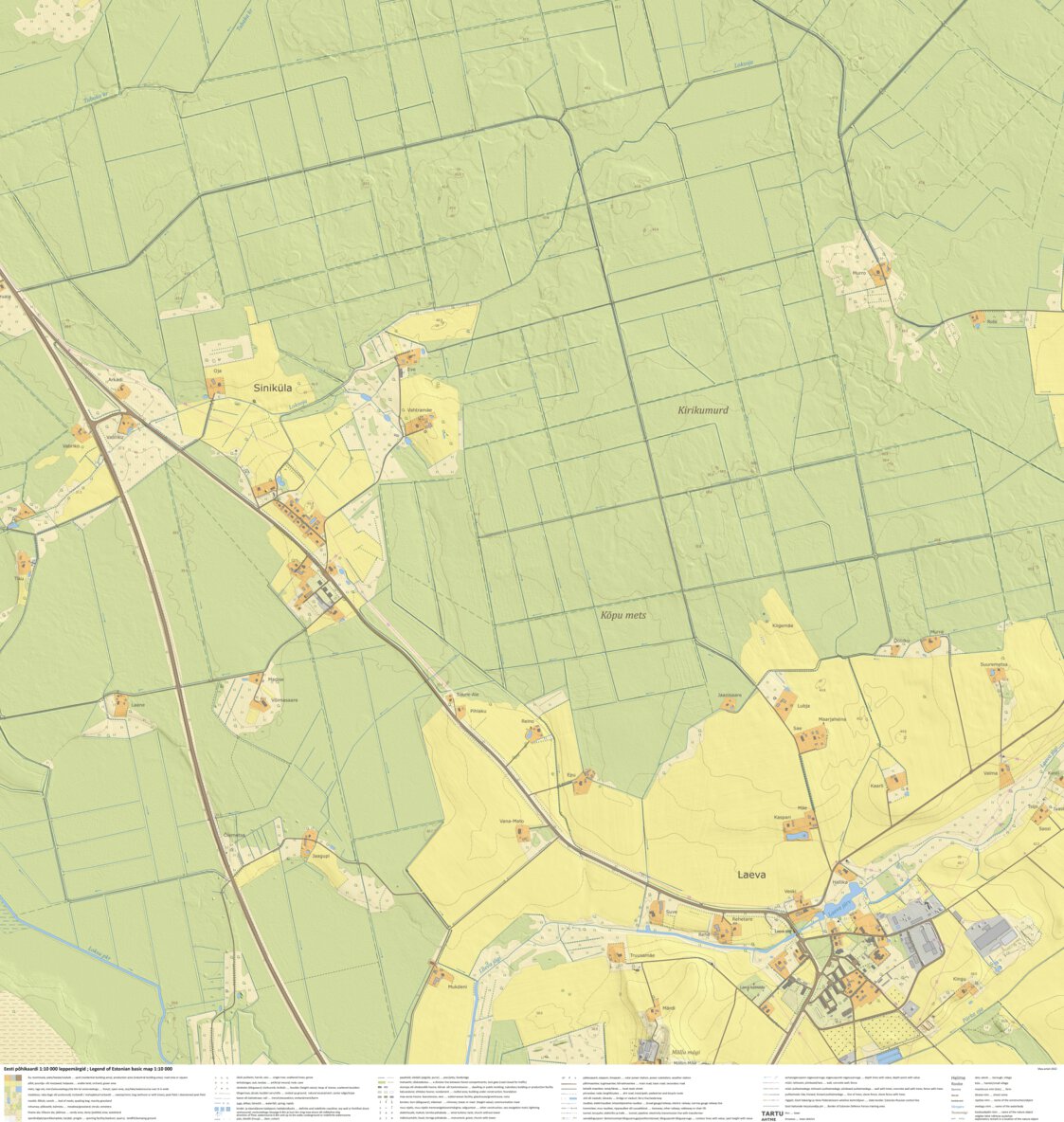
Task: Open the TARTU map sheet reference block
Action: 773,1113
